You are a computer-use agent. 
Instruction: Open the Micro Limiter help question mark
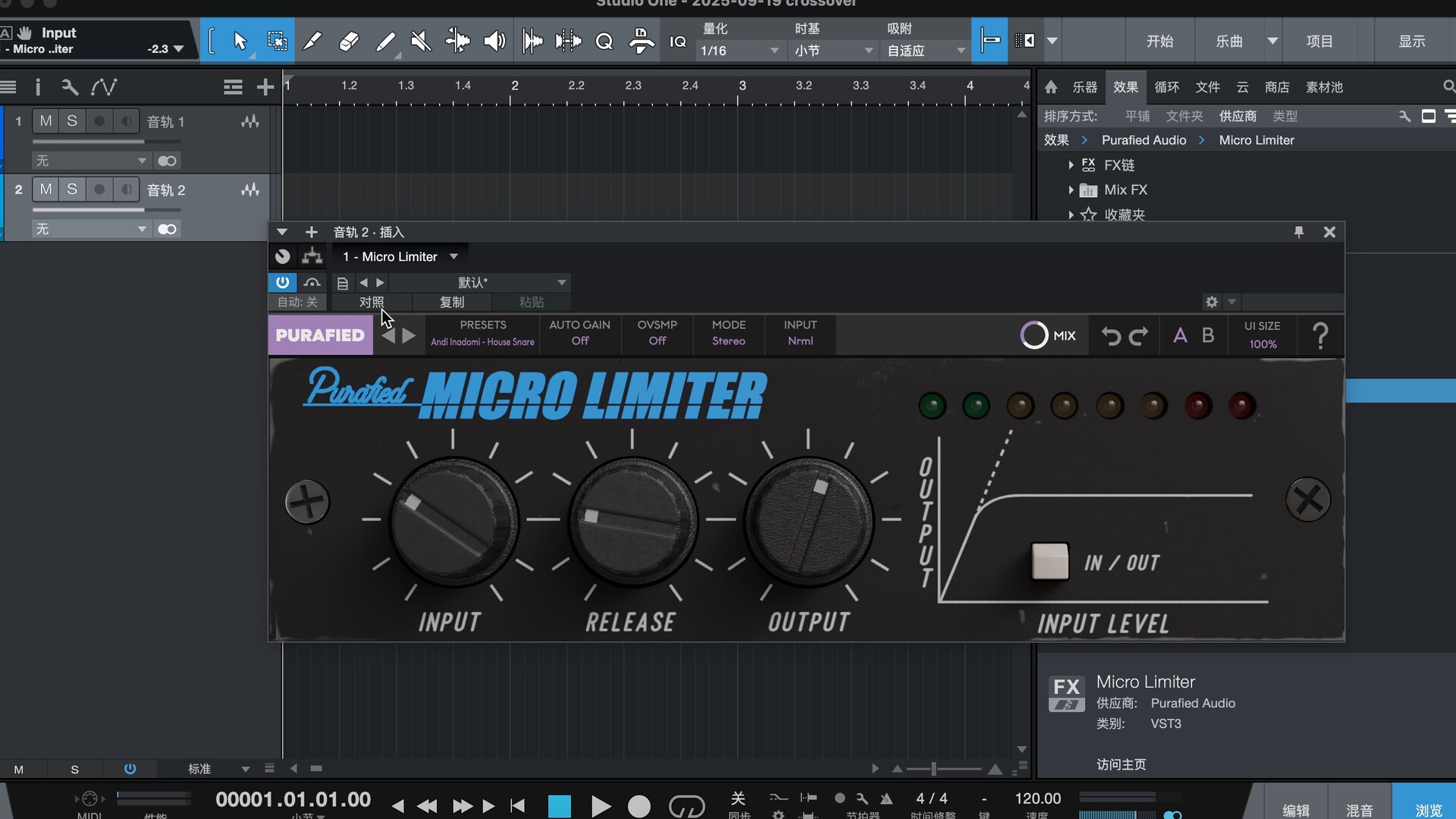click(1320, 335)
